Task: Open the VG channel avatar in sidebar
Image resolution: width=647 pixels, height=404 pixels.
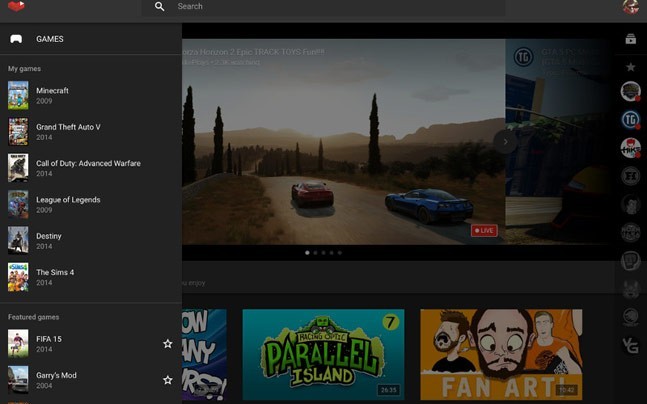Action: [x=630, y=345]
